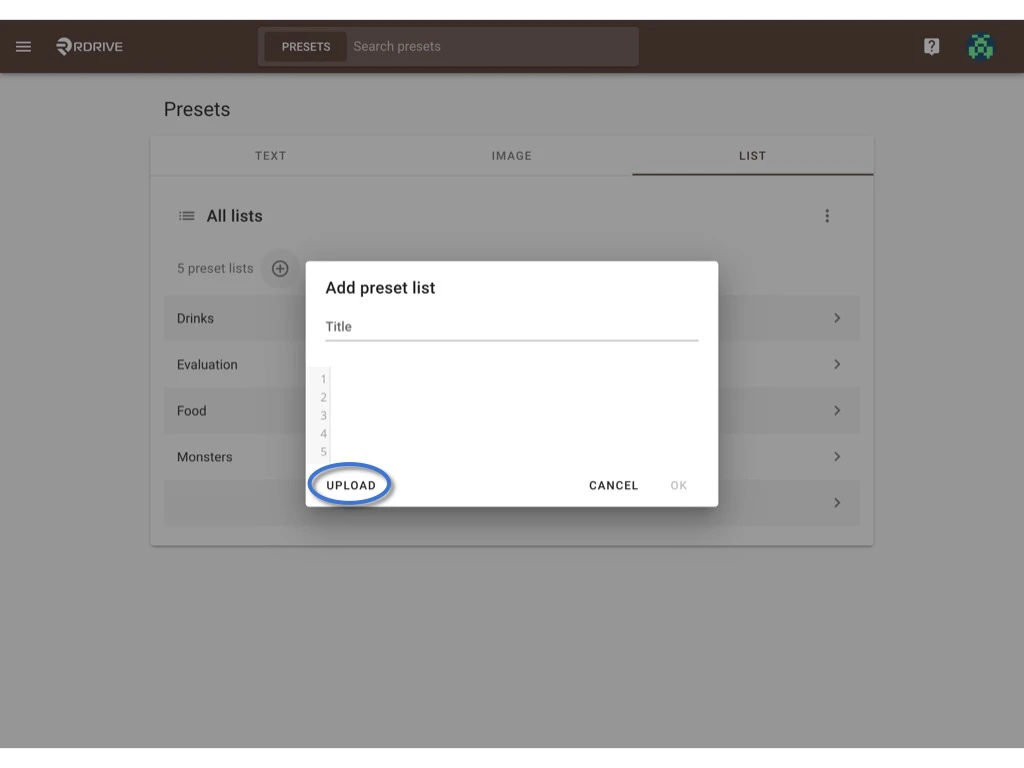Open the Food preset list chevron

[837, 410]
